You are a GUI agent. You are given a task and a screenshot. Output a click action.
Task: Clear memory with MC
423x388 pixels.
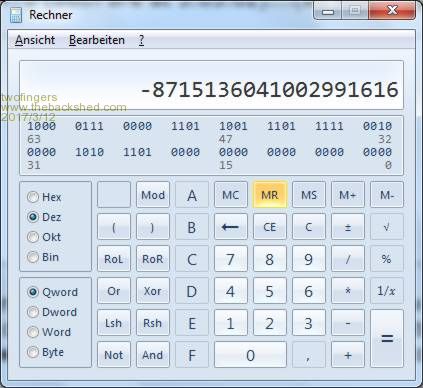(231, 195)
